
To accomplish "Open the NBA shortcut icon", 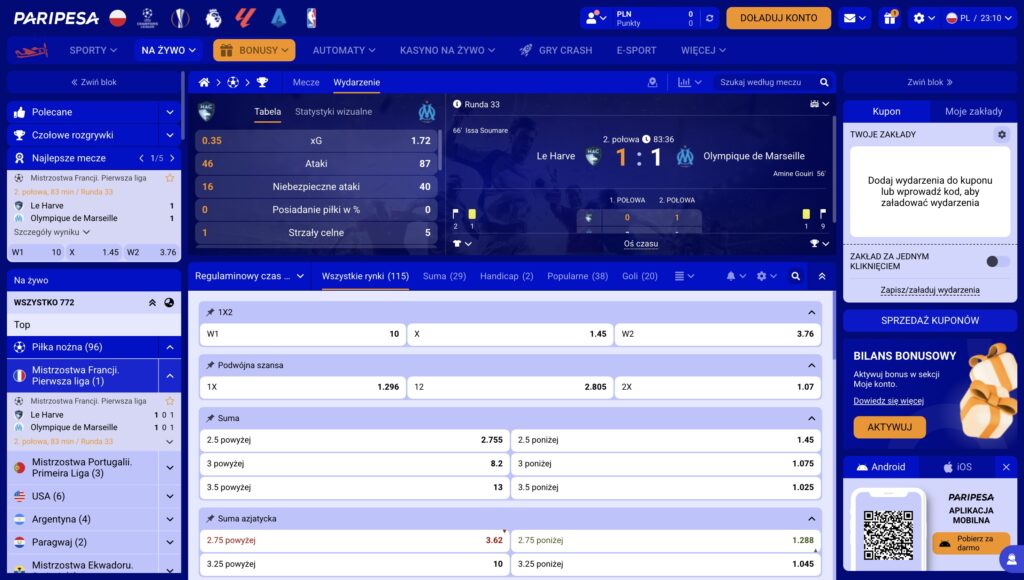I will pos(312,18).
